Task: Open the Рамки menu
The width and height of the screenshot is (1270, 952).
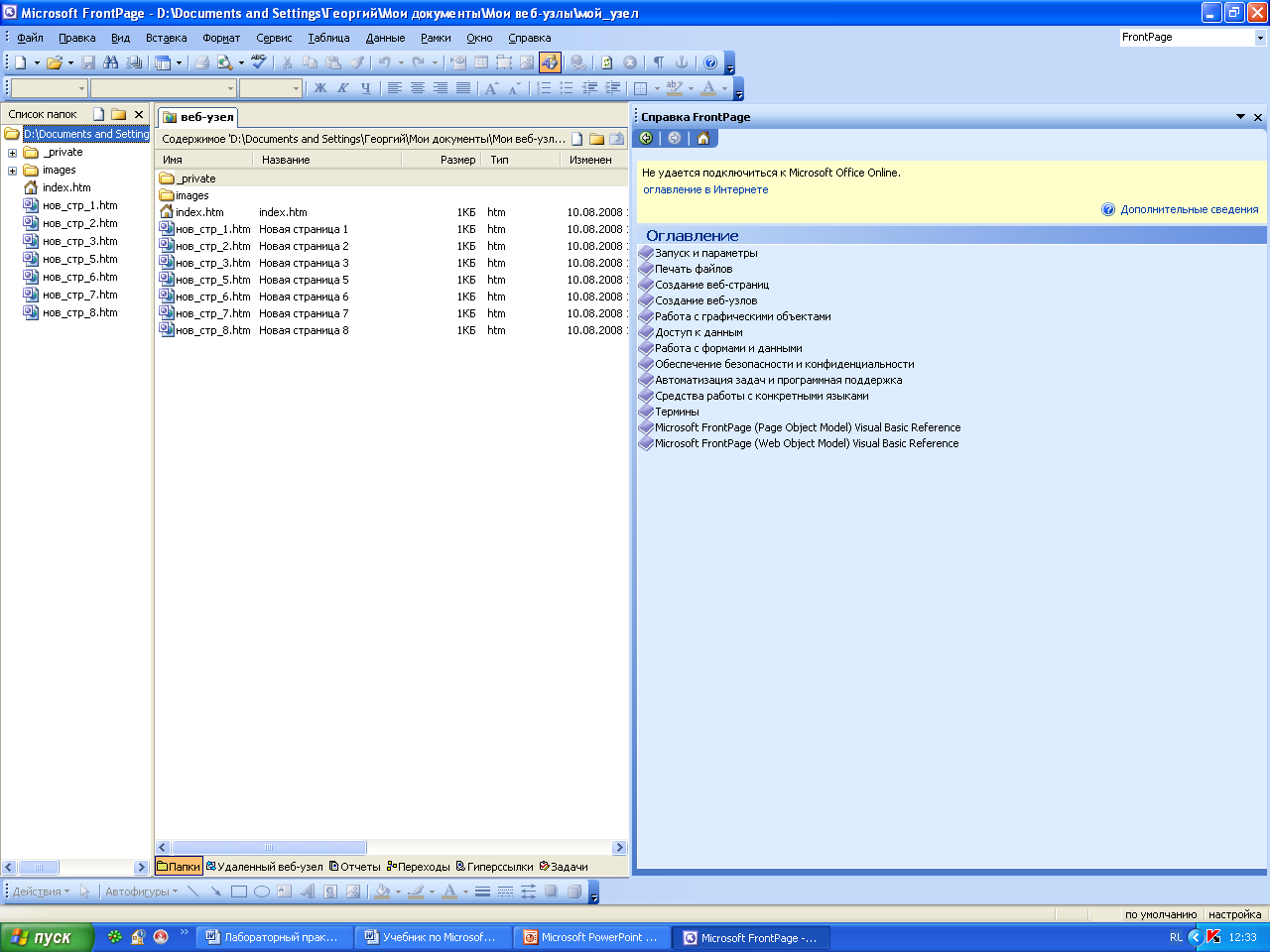Action: tap(436, 38)
